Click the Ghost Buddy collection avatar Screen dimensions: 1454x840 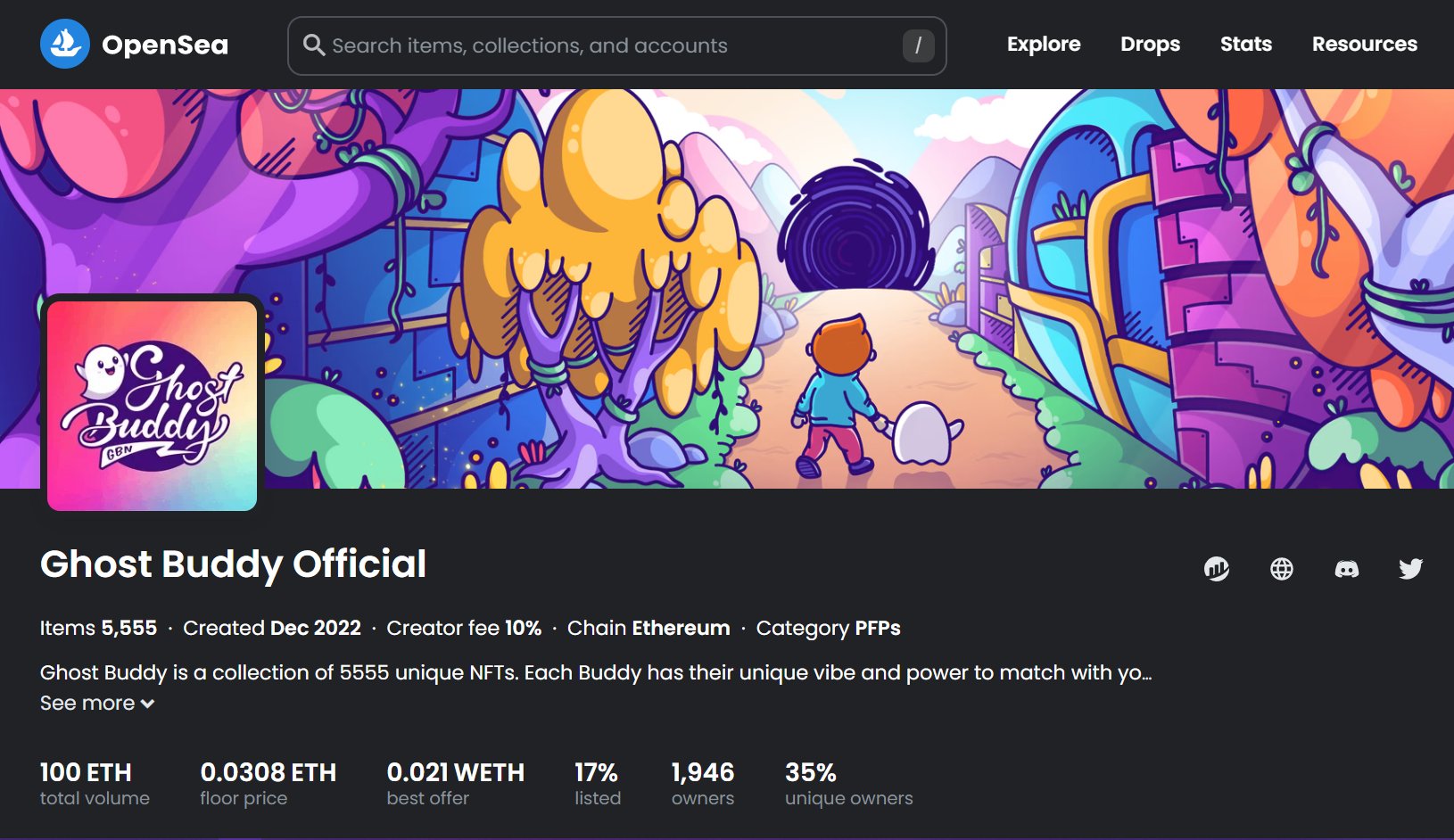click(x=152, y=406)
